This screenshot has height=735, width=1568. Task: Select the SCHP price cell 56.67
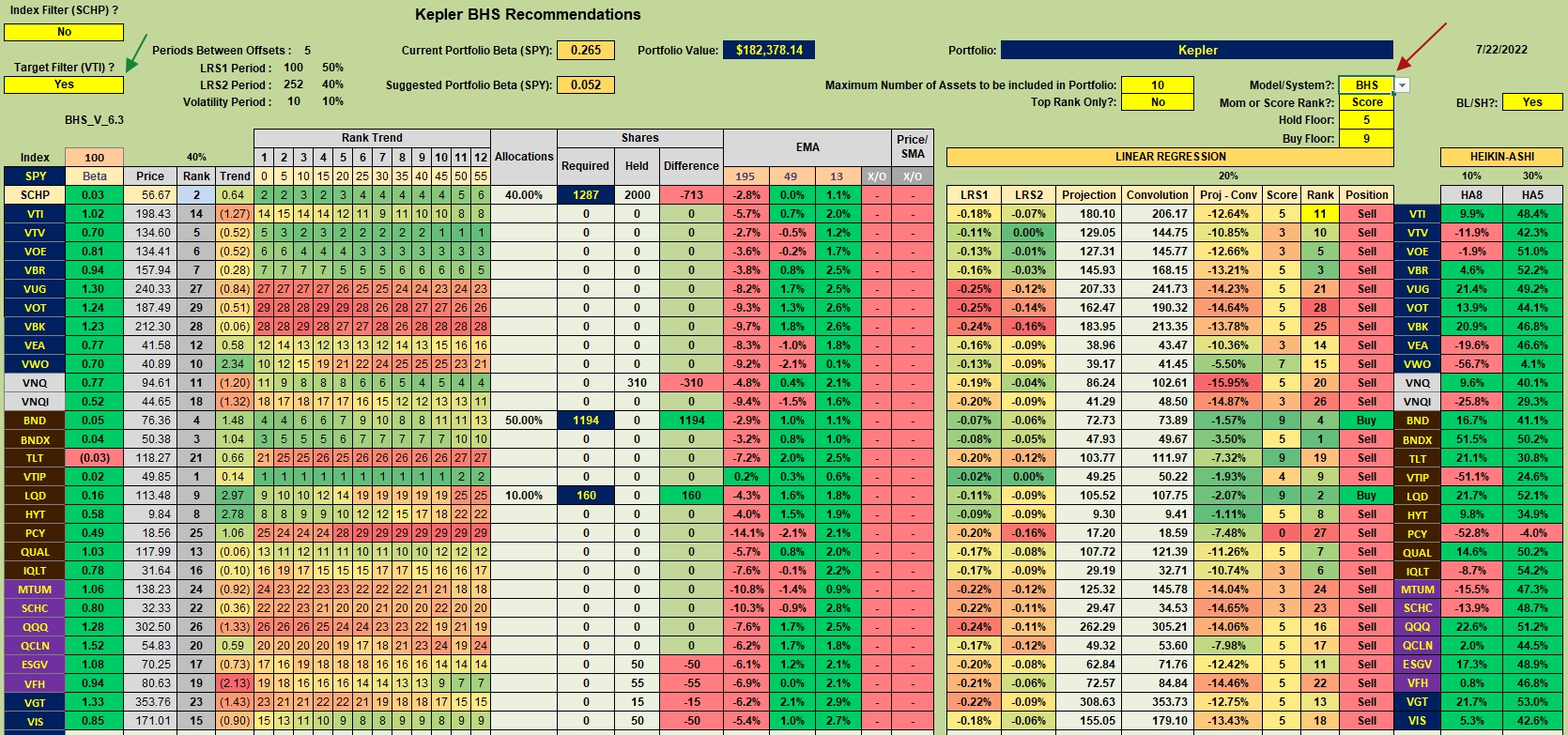pos(150,195)
